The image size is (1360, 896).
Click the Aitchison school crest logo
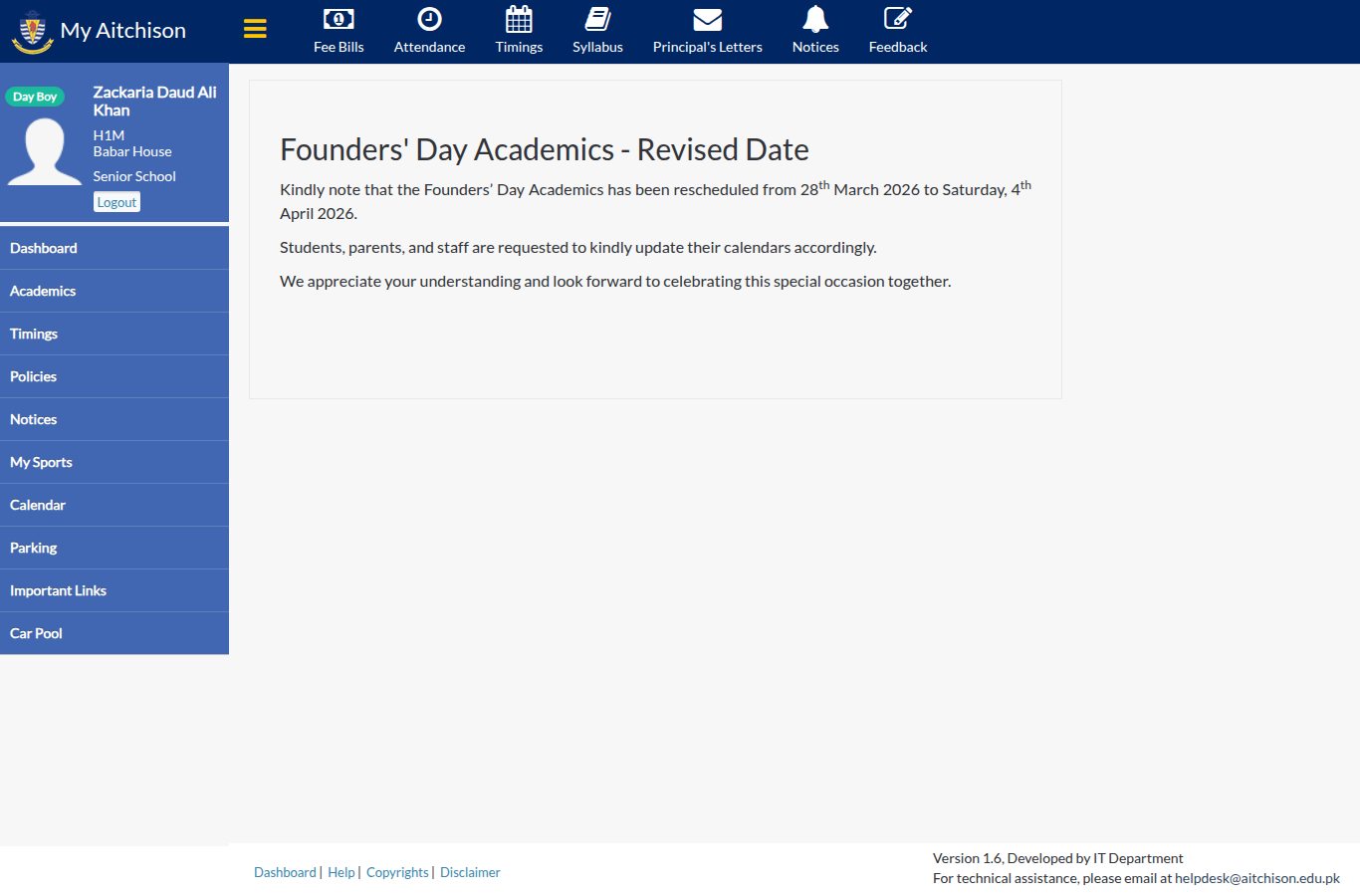pos(32,31)
